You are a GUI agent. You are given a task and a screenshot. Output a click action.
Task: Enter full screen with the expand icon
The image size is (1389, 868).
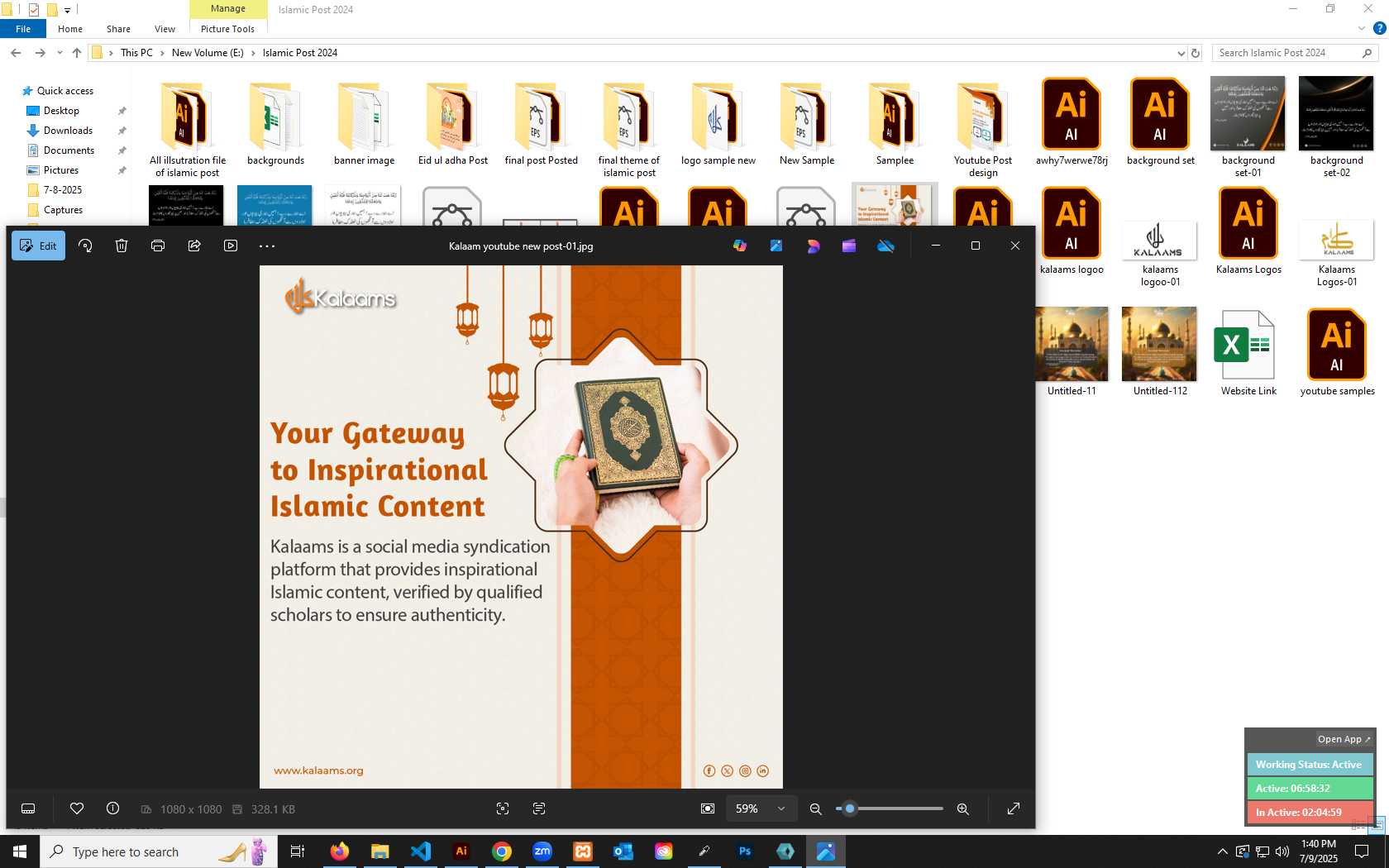[1014, 808]
